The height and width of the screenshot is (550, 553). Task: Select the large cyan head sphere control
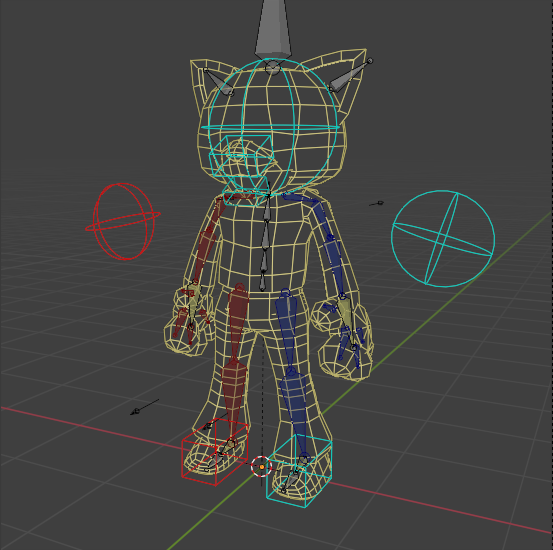coord(272,128)
